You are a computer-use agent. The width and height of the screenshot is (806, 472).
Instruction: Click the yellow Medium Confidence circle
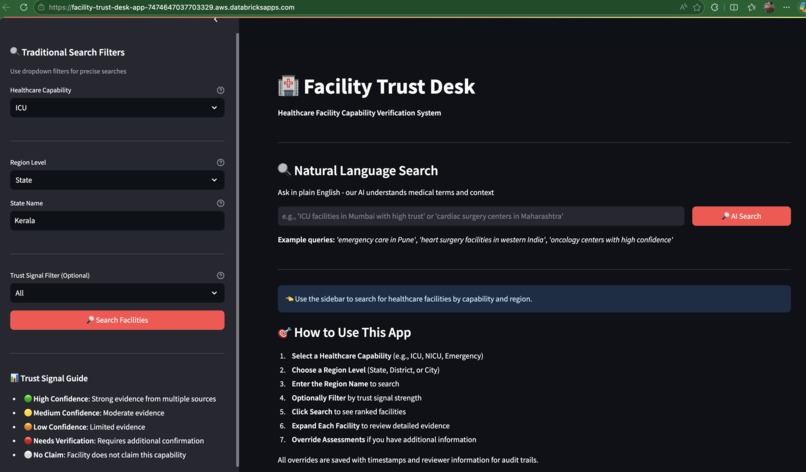(28, 412)
